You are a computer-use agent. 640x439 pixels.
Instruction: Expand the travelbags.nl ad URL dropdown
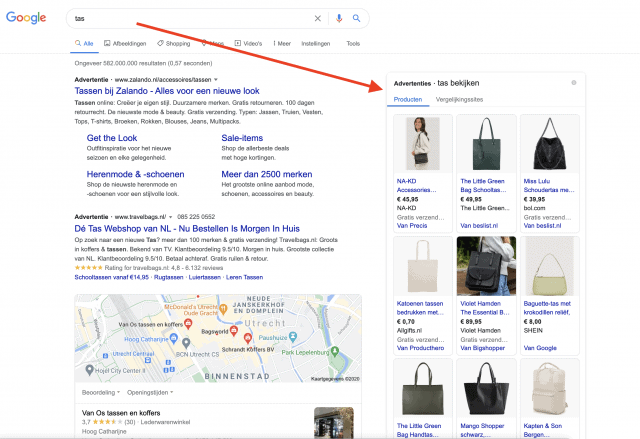(171, 217)
